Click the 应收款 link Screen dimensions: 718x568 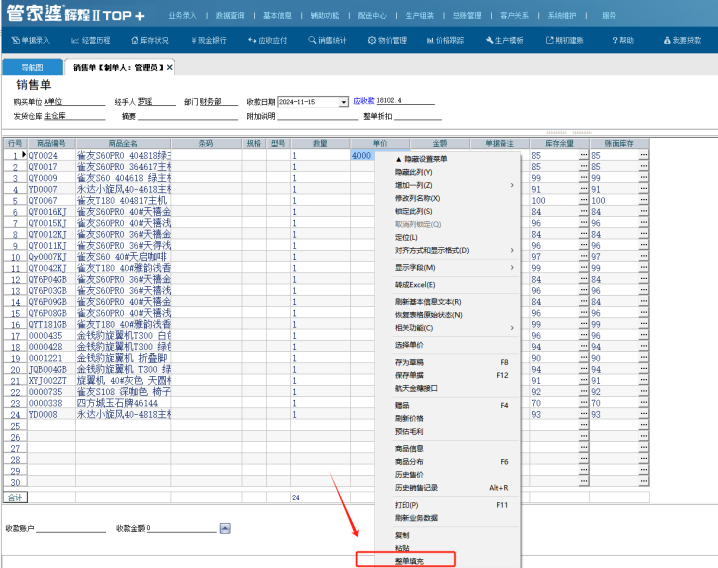coord(364,100)
